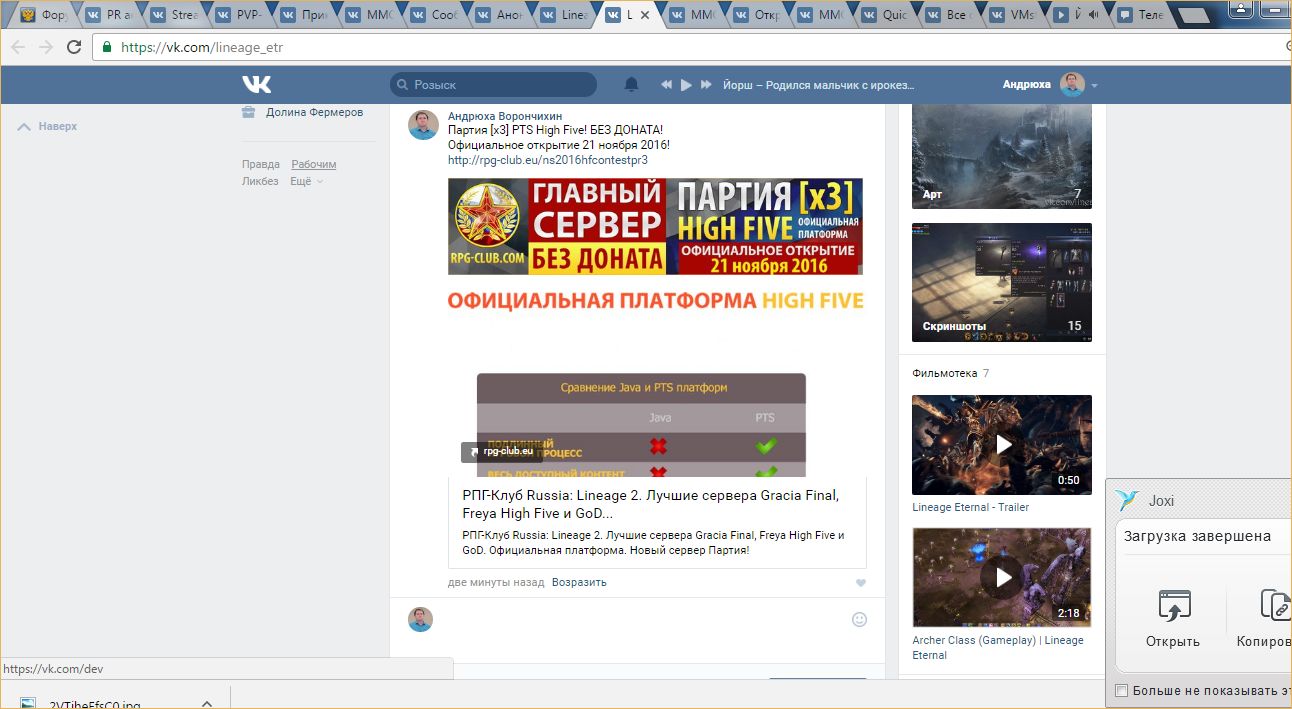Skip to next track in header

click(706, 85)
